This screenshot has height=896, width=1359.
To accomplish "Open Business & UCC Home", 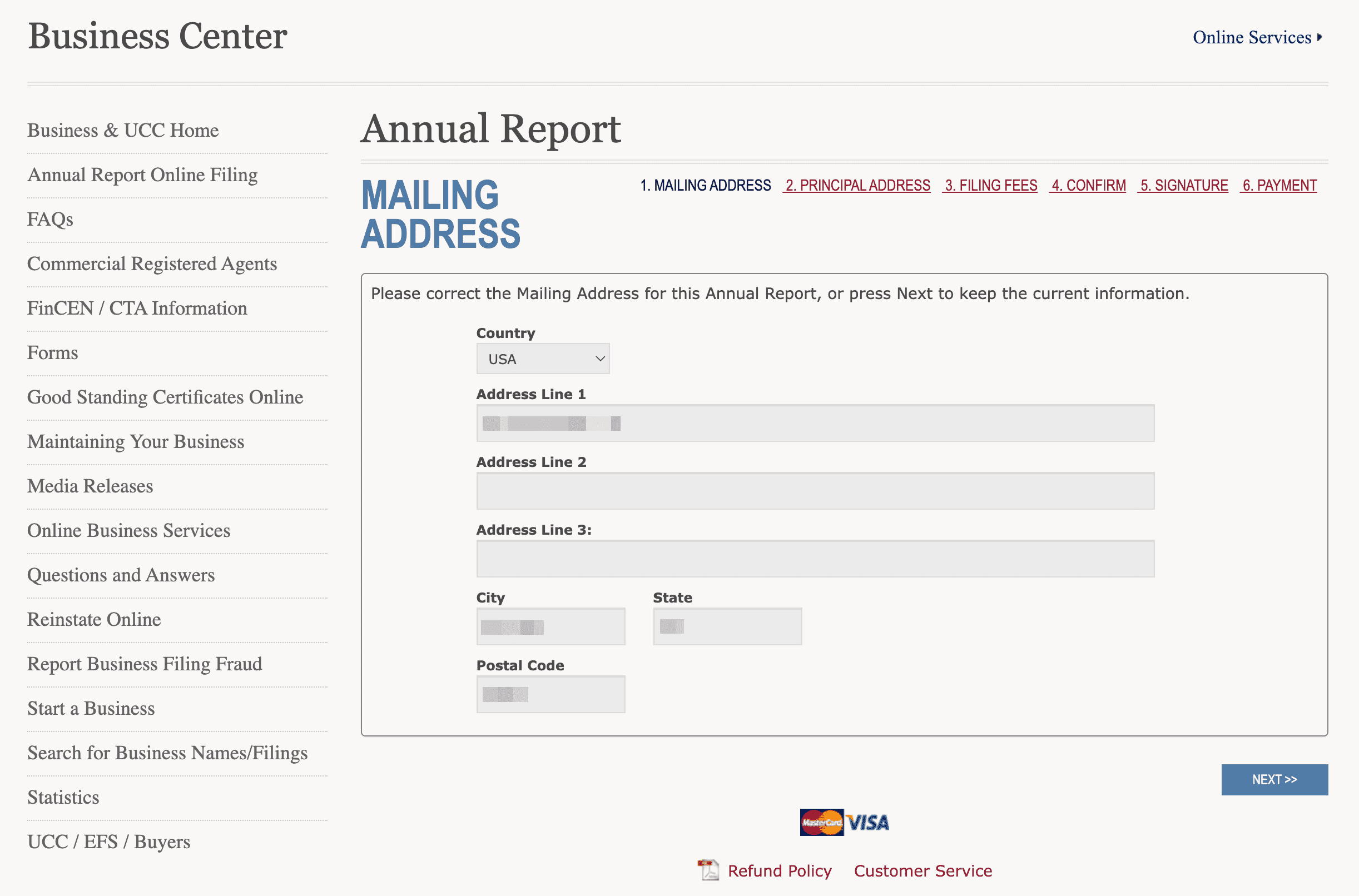I will [x=123, y=130].
